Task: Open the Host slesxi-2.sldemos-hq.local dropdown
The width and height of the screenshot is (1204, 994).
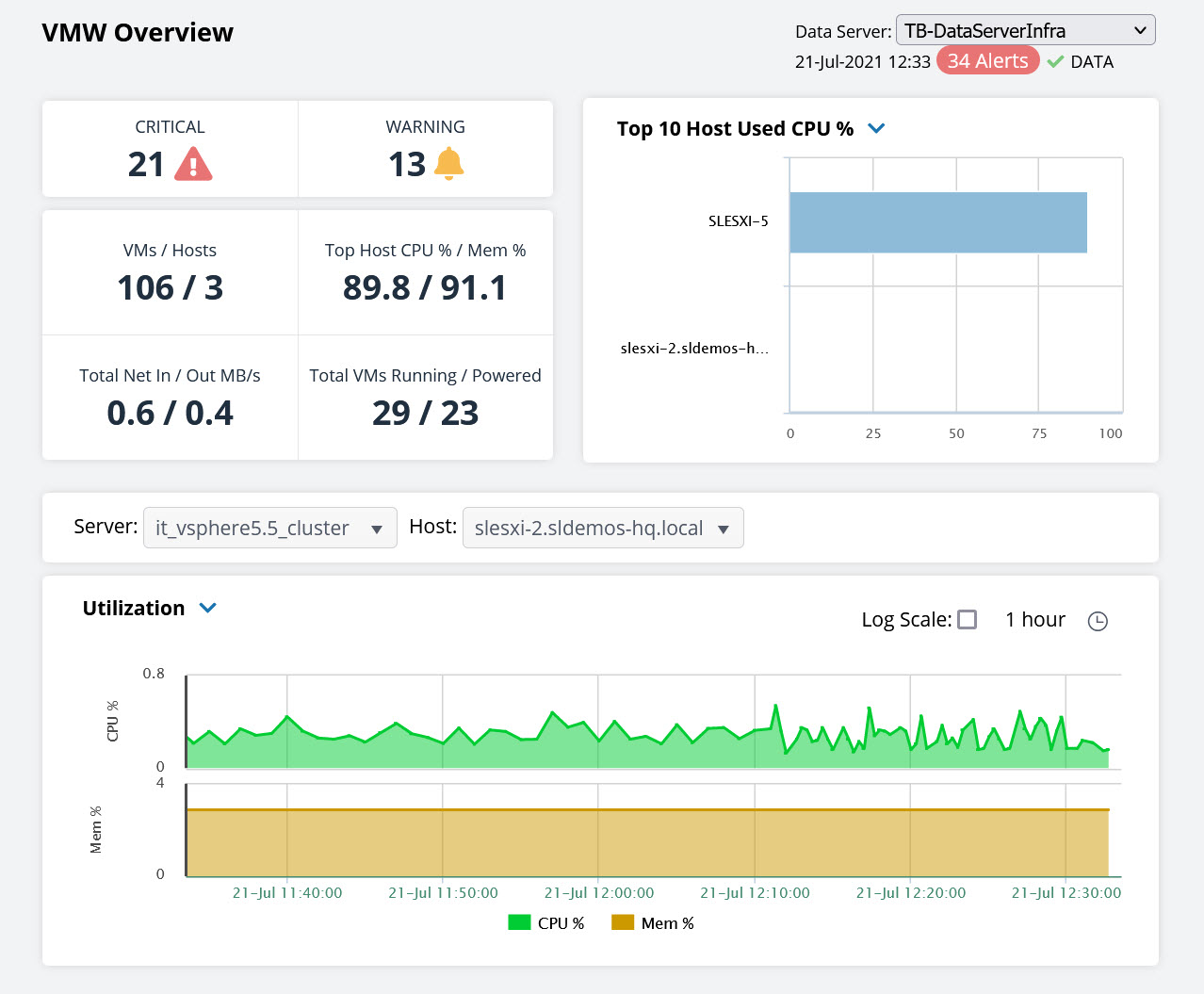Action: point(603,528)
